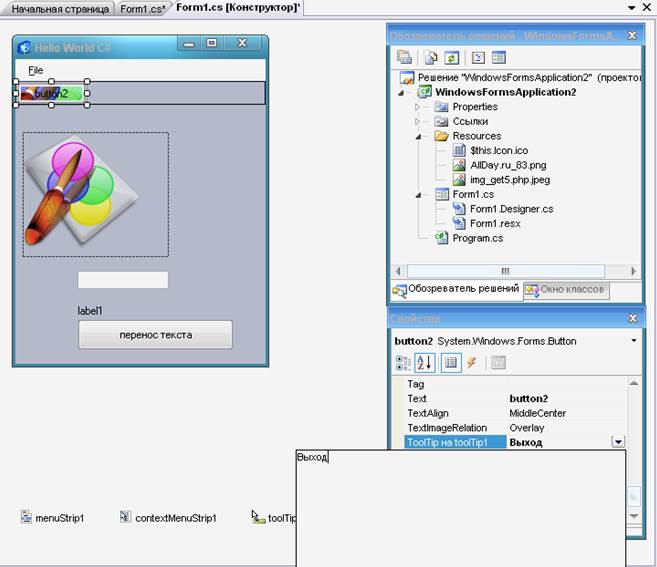Click the перенос текста button on form

click(155, 335)
